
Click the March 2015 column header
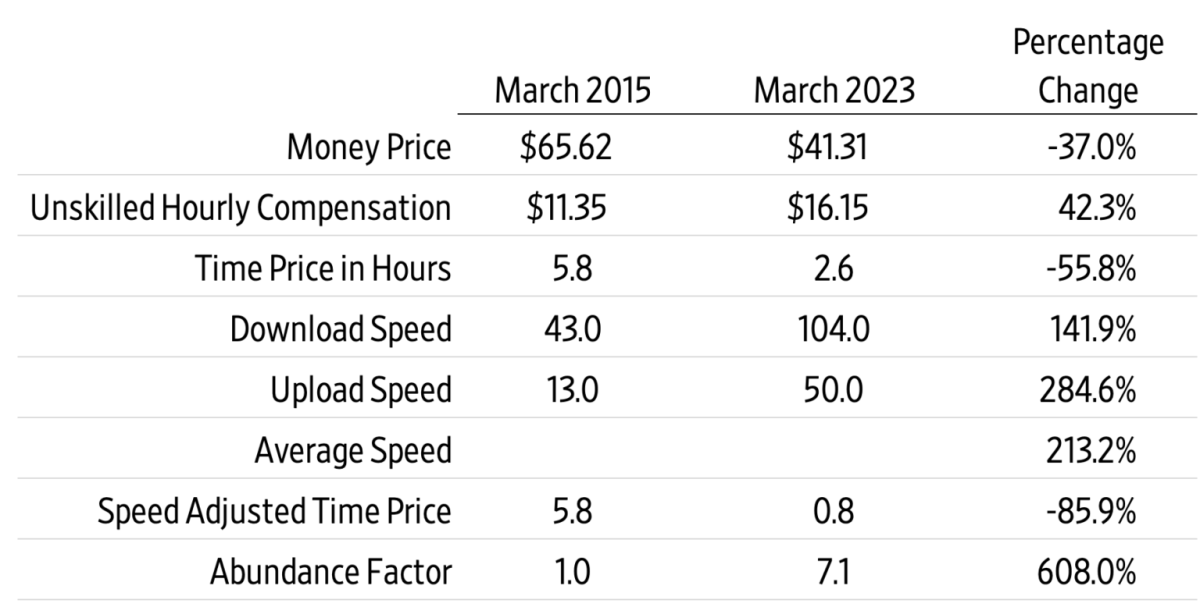[x=573, y=91]
